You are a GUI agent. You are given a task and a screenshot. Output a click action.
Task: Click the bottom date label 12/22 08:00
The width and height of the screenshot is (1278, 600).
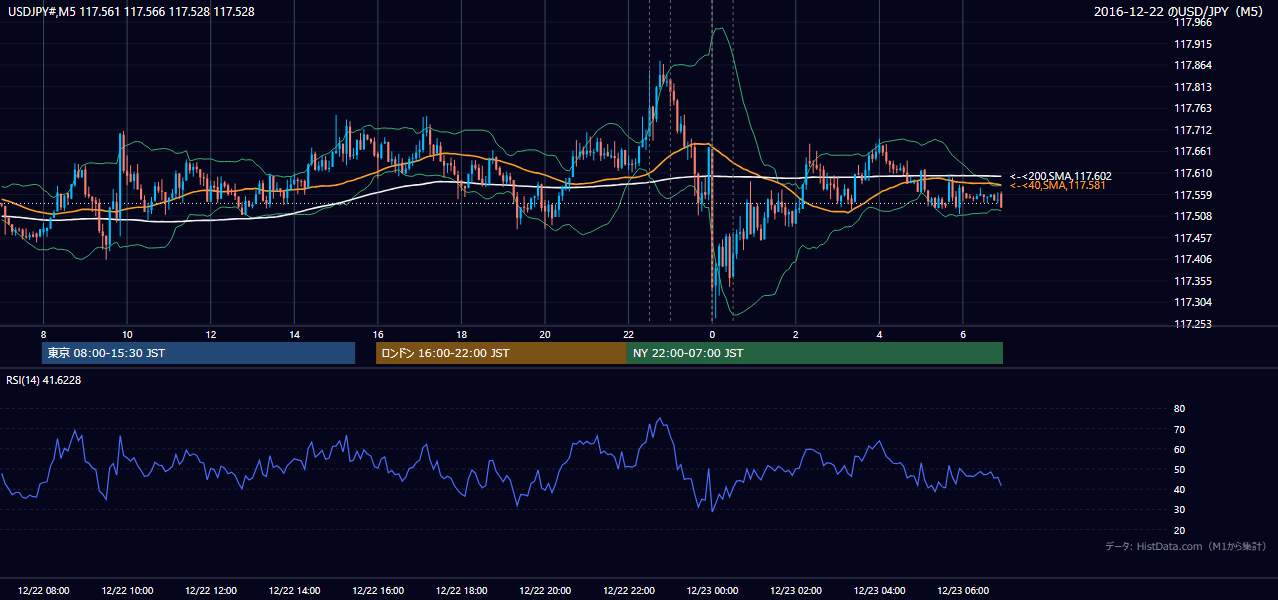pyautogui.click(x=44, y=591)
